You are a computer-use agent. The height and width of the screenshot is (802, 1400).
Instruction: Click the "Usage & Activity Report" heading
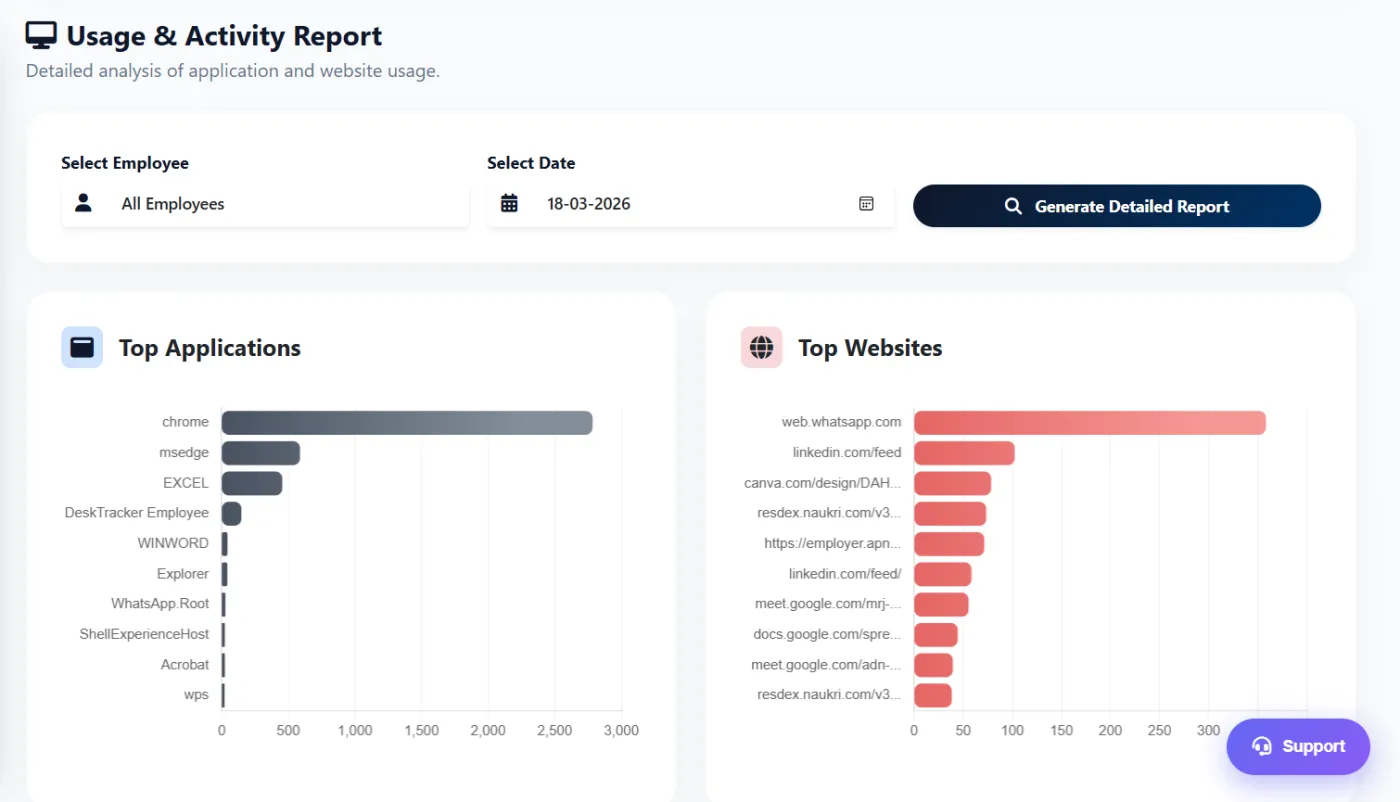[224, 36]
